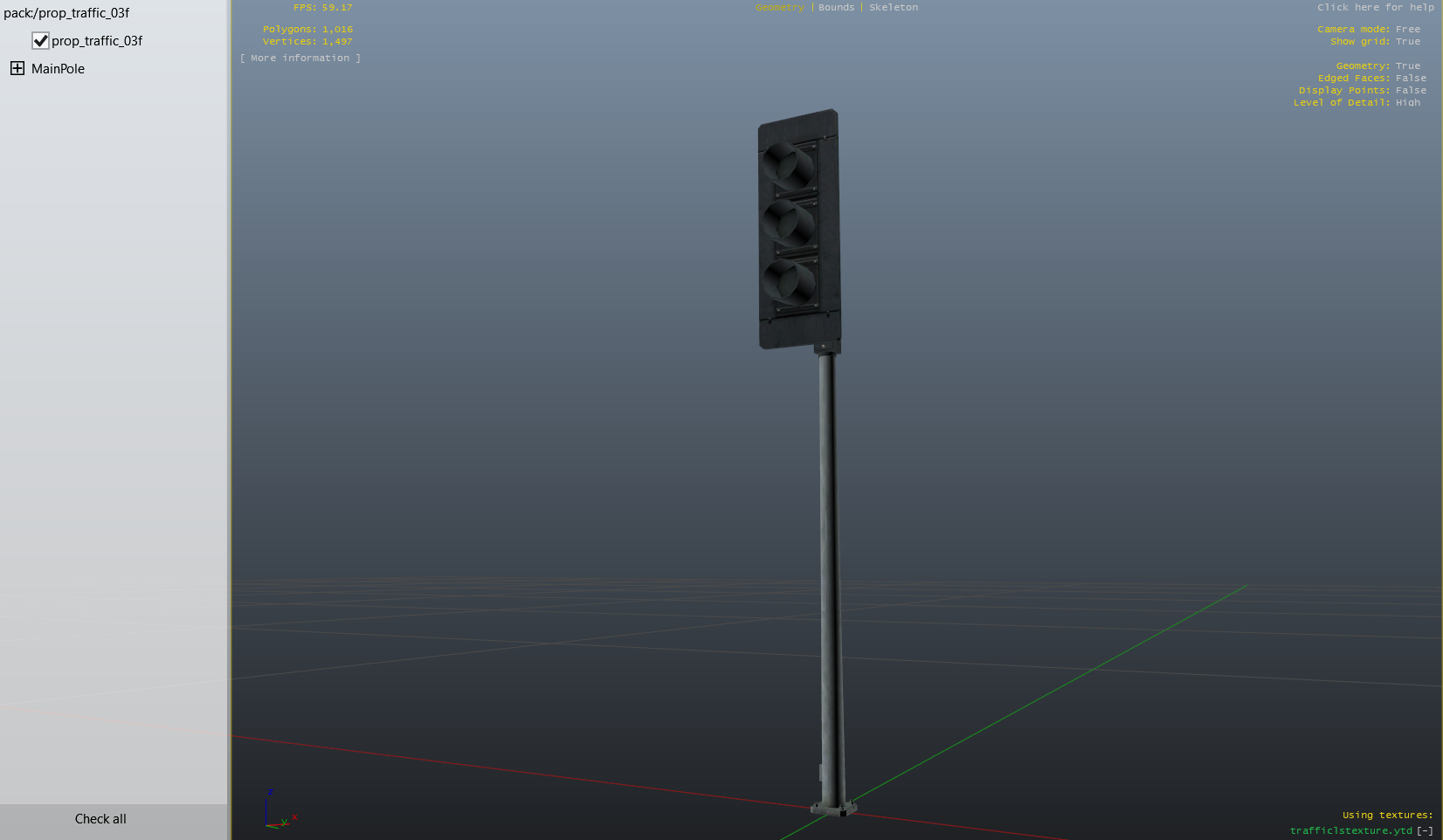The image size is (1443, 840).
Task: Click the pack:/prop_traffic_03f path header
Action: point(66,13)
